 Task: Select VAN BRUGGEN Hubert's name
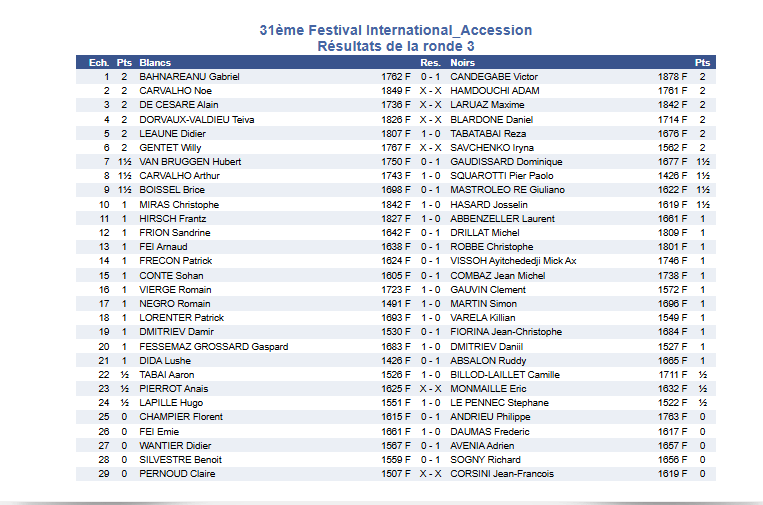click(190, 162)
